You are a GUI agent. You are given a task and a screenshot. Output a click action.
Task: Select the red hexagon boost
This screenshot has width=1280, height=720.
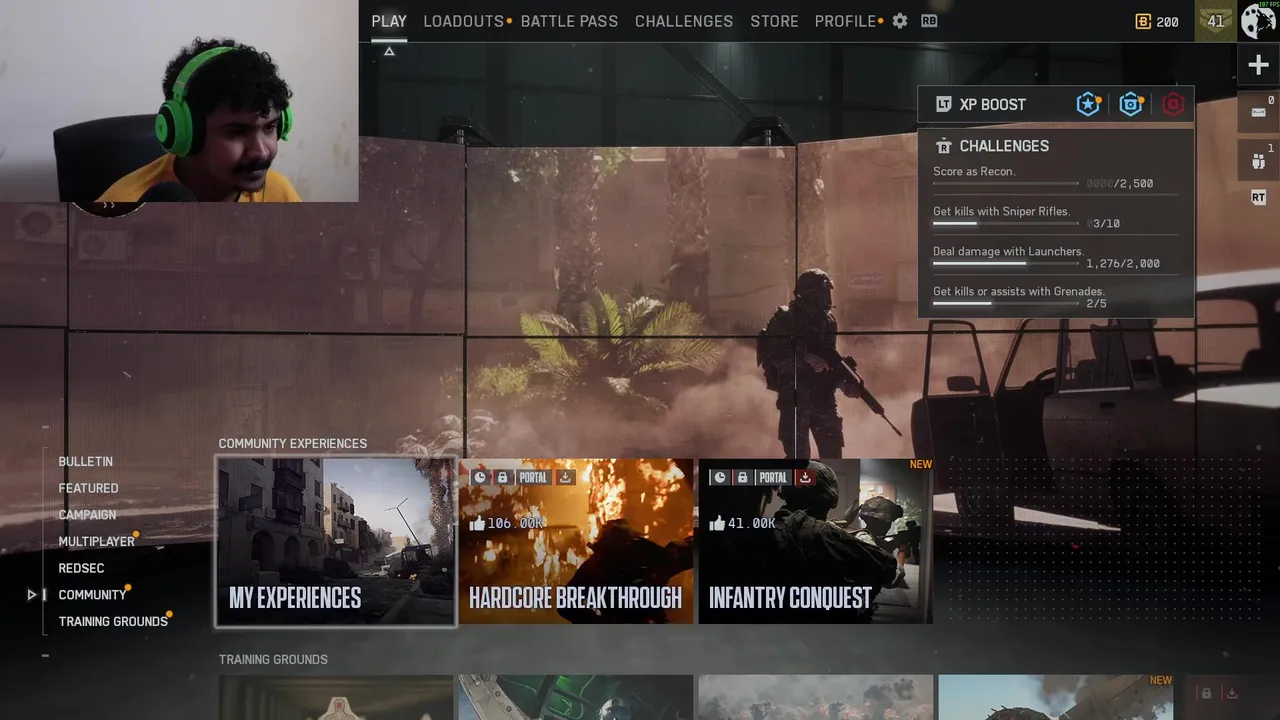pyautogui.click(x=1173, y=104)
